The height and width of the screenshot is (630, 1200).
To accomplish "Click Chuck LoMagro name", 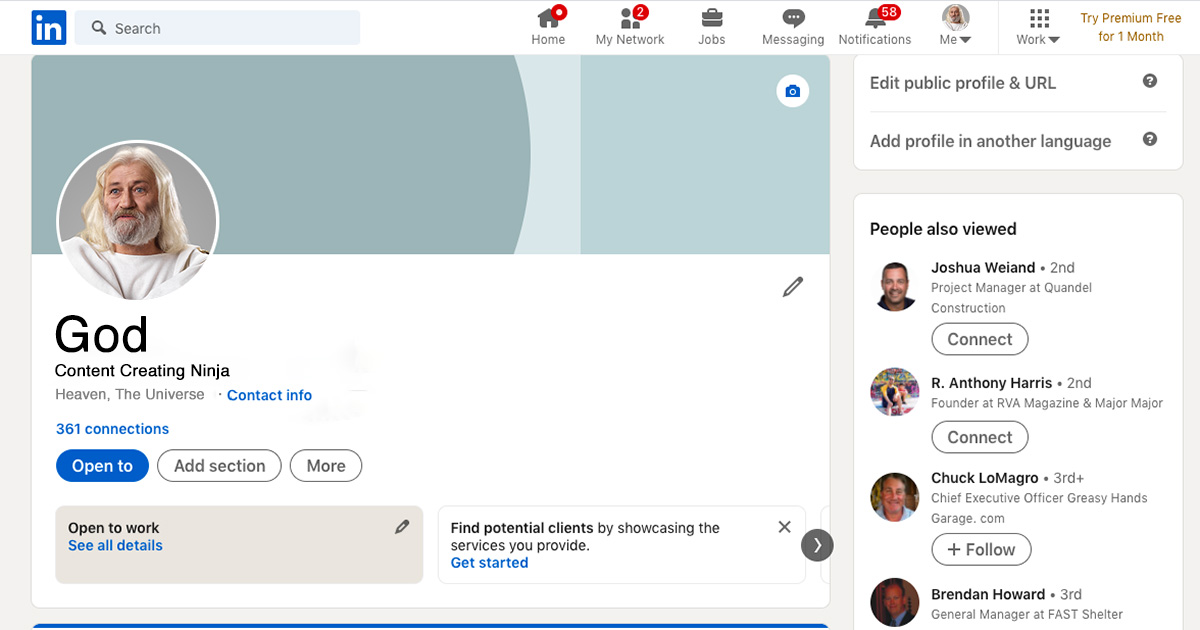I will click(985, 479).
